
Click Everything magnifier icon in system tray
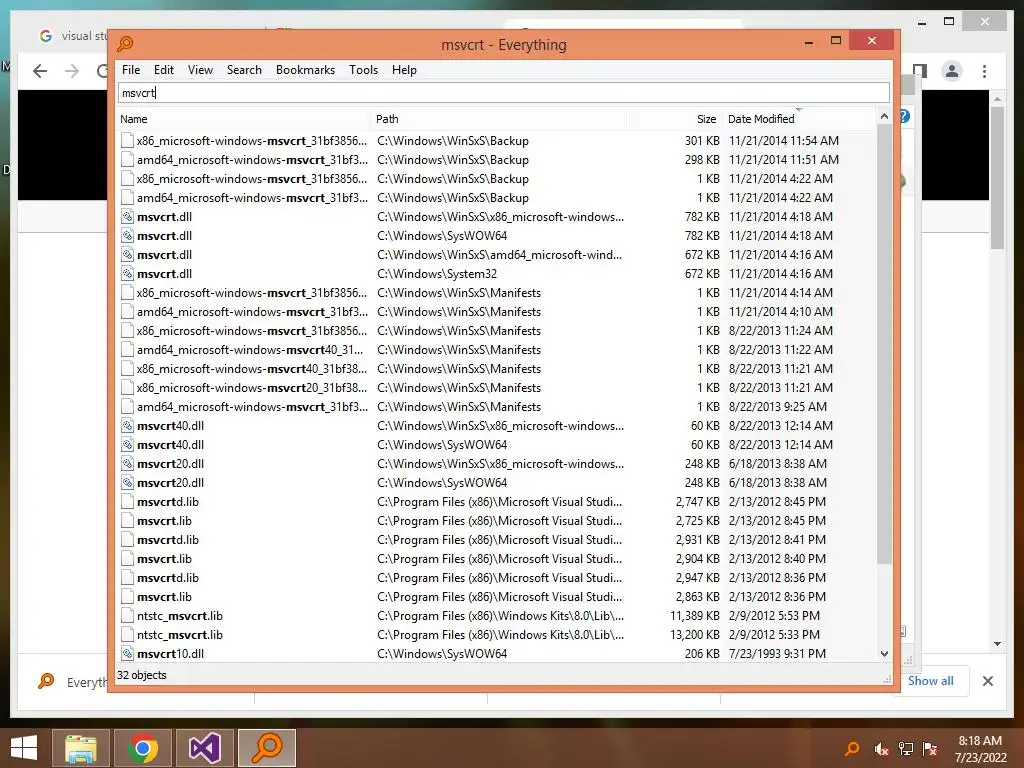852,749
